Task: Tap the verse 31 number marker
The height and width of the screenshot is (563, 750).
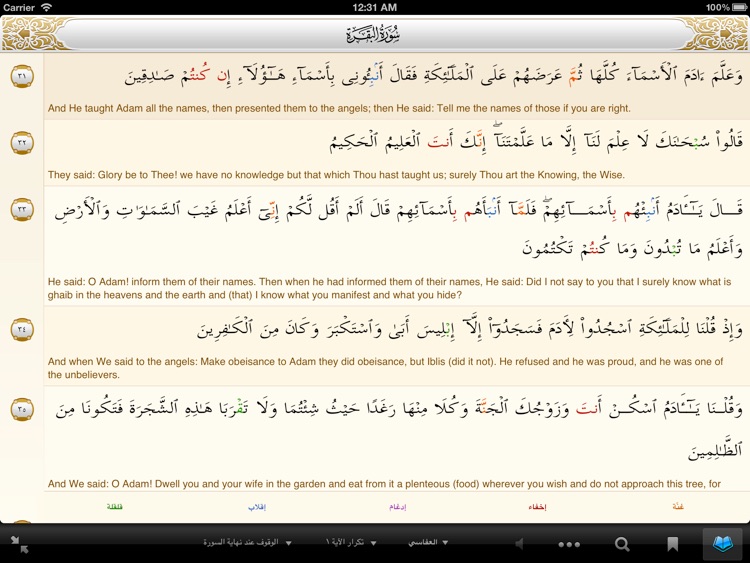Action: click(x=22, y=76)
